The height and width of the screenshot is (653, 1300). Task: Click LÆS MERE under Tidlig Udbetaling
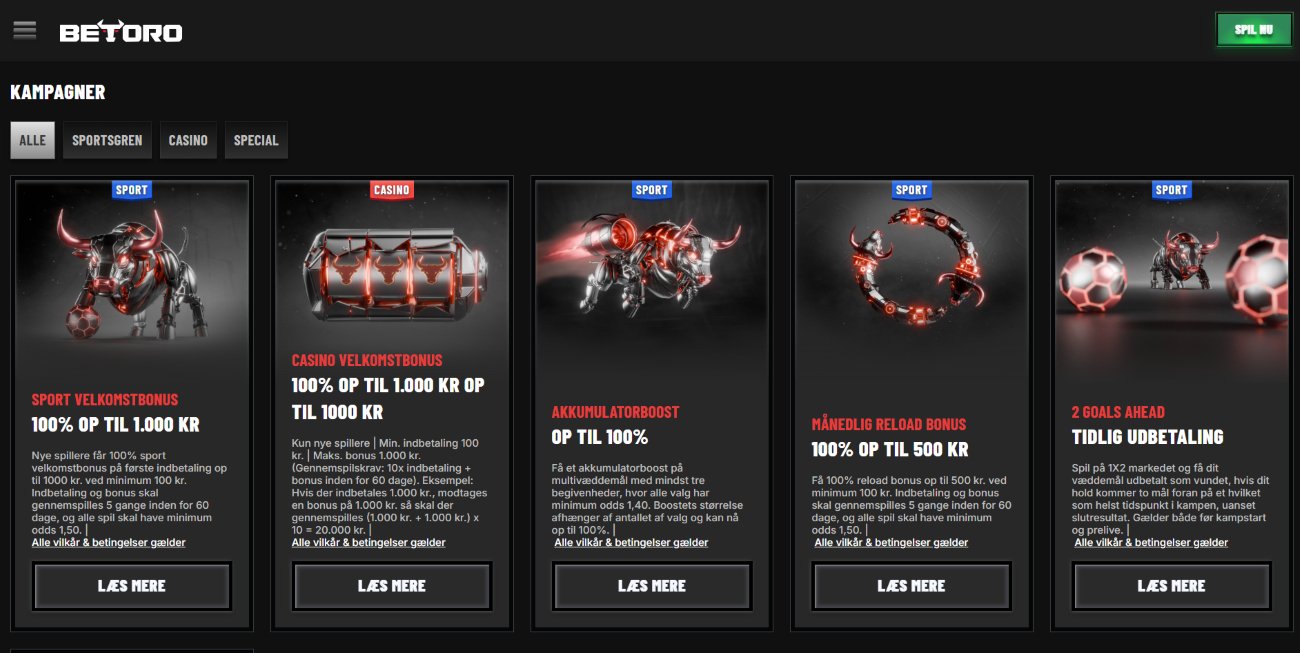(1172, 586)
